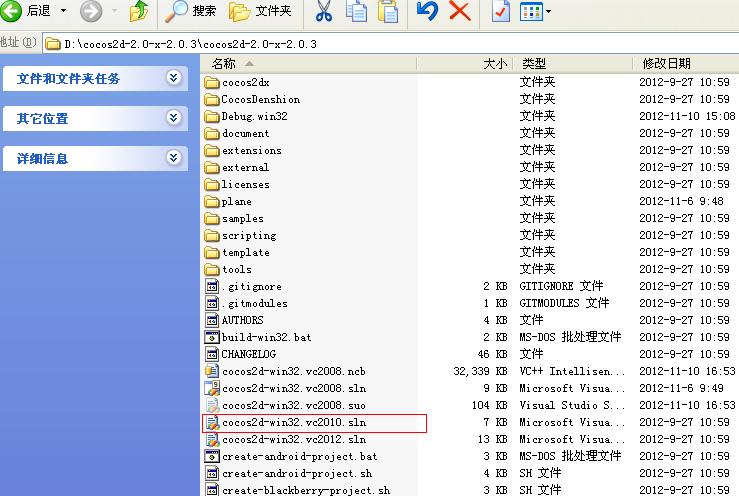
Task: Click the grey Forward arrow icon
Action: 91,11
